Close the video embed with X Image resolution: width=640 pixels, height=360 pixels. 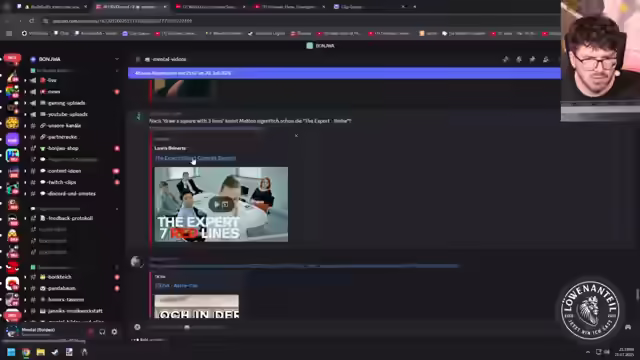click(x=296, y=136)
